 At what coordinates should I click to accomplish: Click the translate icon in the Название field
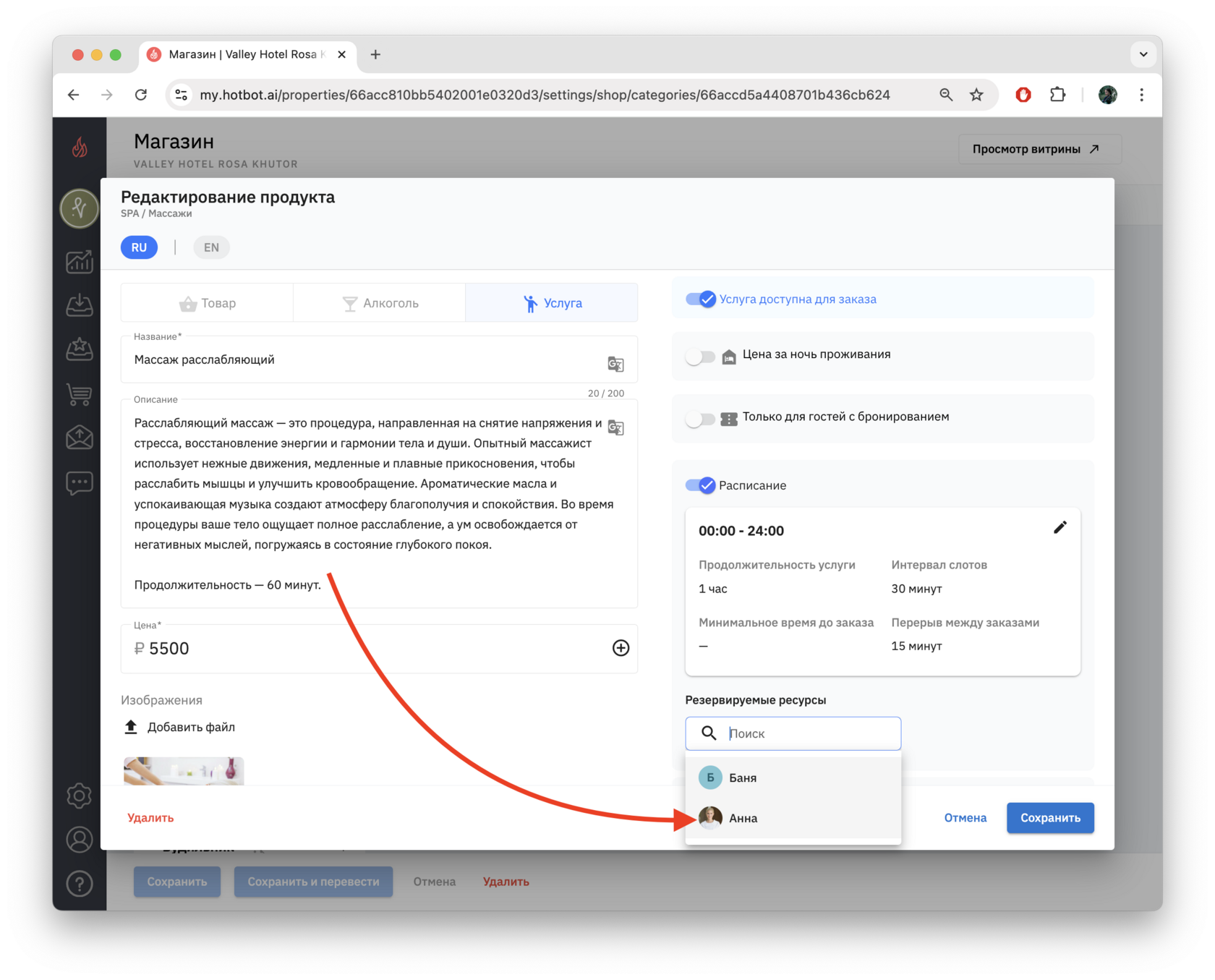click(x=615, y=364)
